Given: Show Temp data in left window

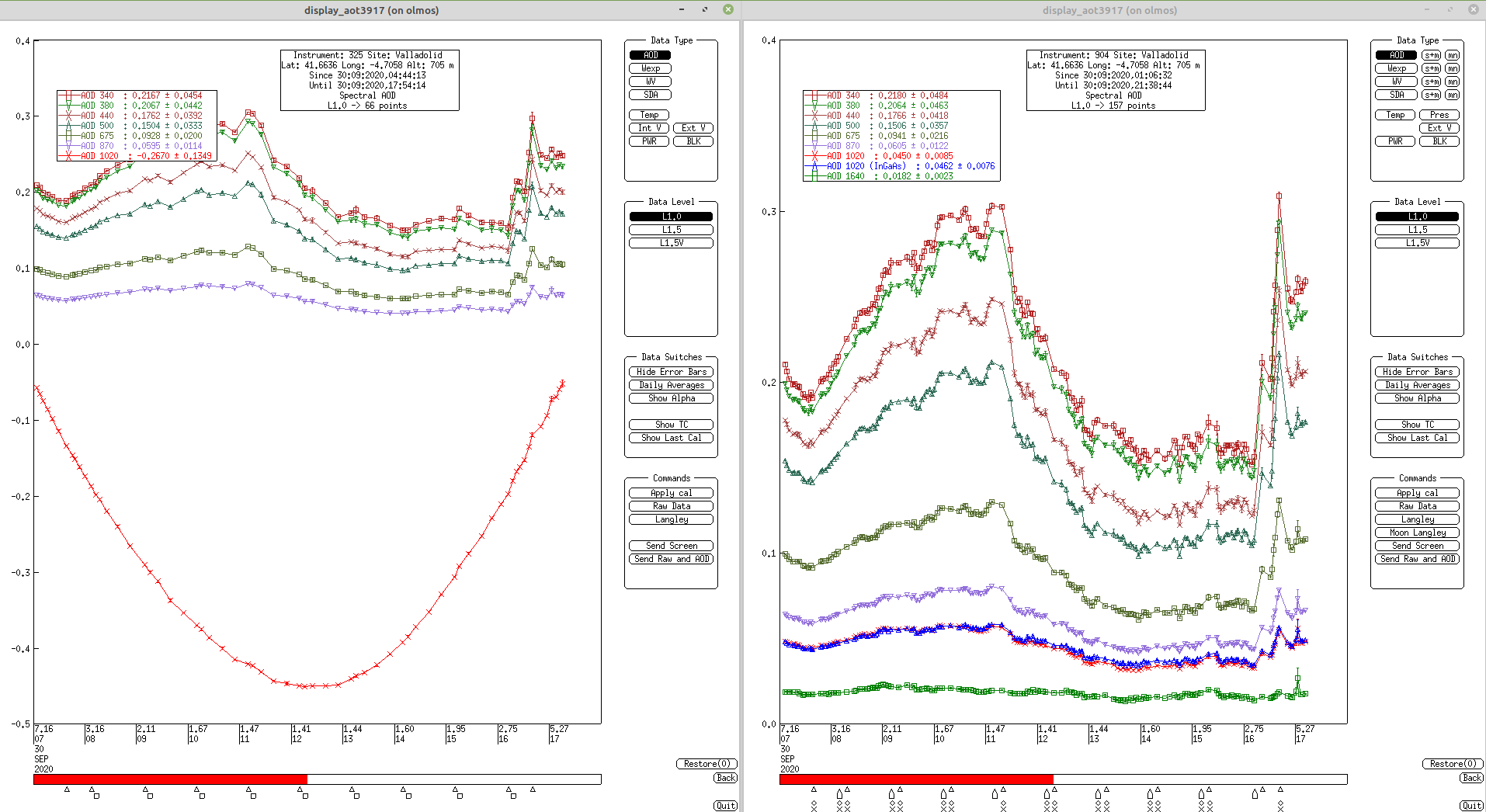Looking at the screenshot, I should coord(650,115).
